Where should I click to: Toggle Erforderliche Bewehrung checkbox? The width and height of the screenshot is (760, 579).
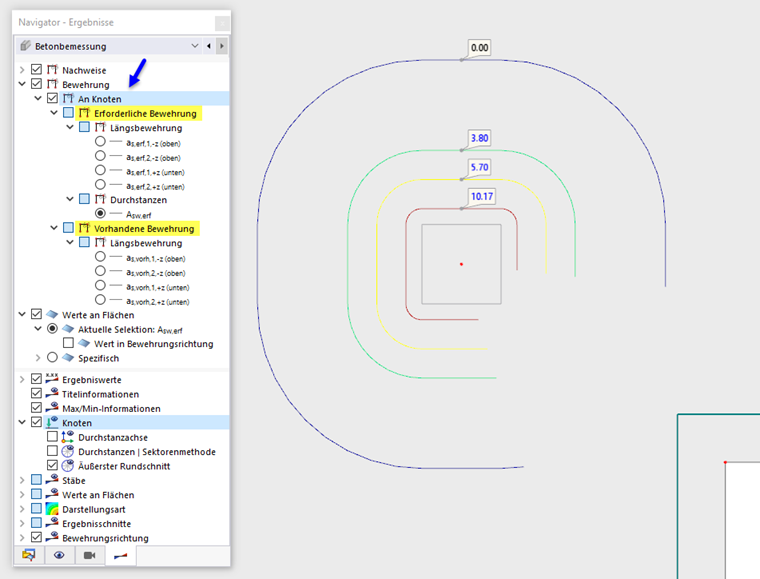pyautogui.click(x=68, y=113)
